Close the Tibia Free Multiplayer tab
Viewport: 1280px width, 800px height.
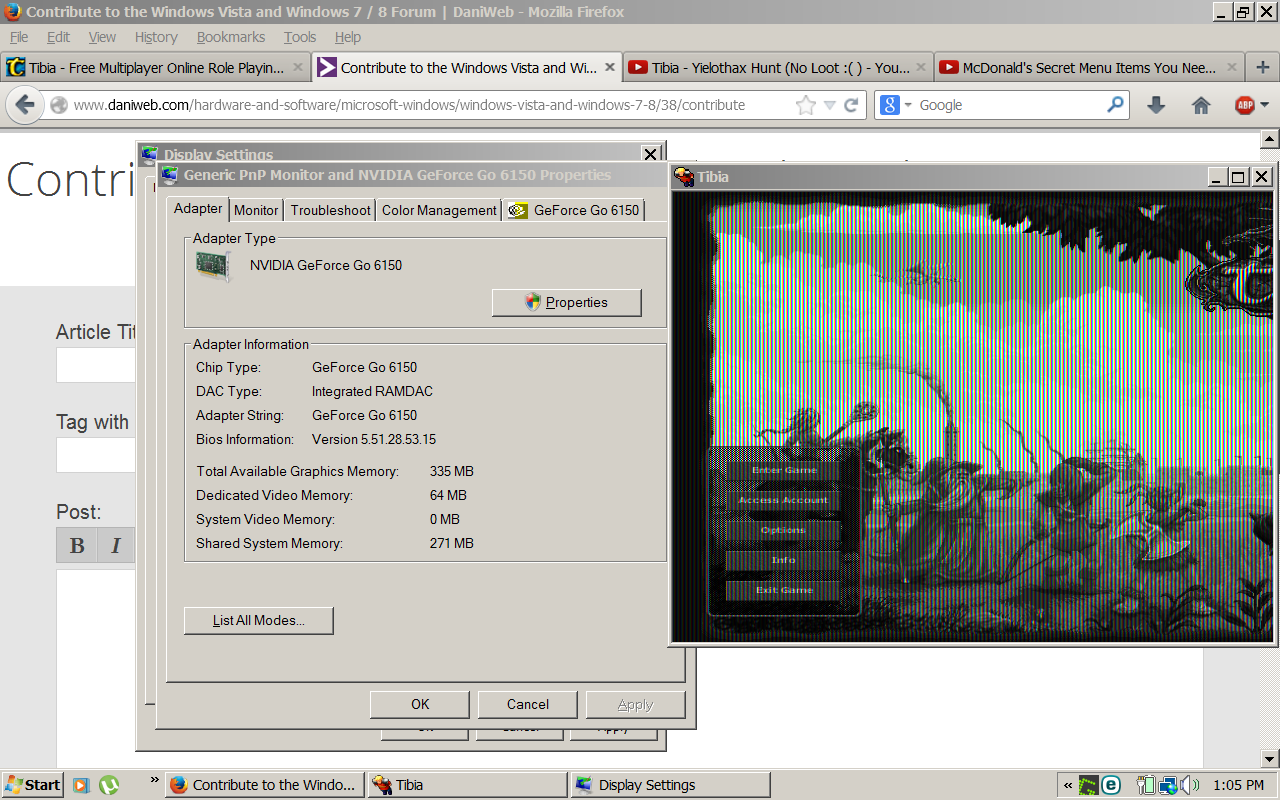[x=298, y=68]
